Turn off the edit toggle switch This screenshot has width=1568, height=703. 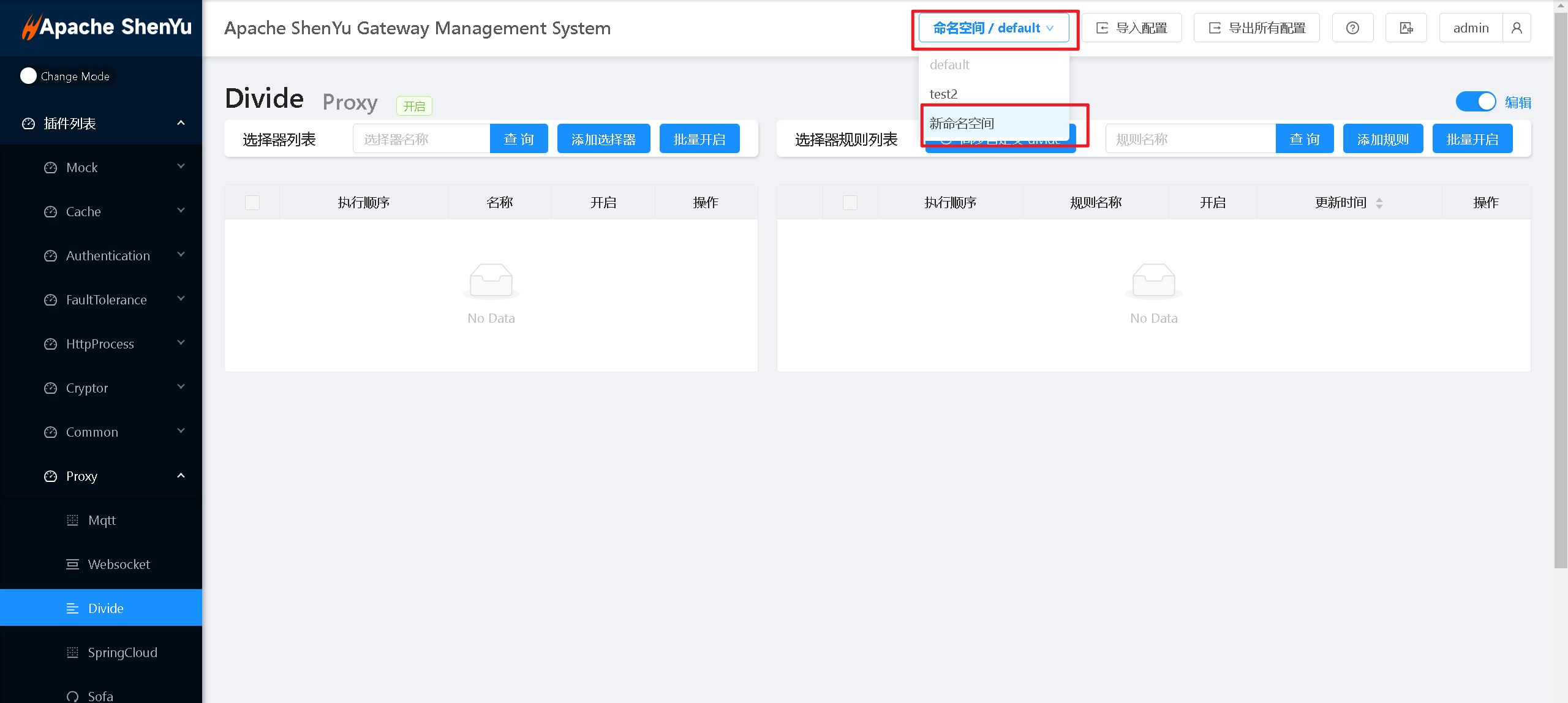pos(1475,102)
